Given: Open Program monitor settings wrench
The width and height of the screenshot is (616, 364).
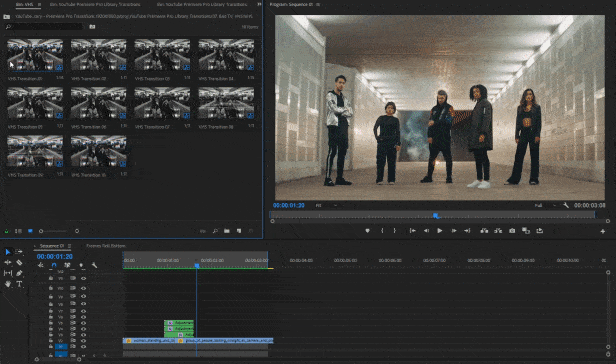Looking at the screenshot, I should [x=566, y=205].
